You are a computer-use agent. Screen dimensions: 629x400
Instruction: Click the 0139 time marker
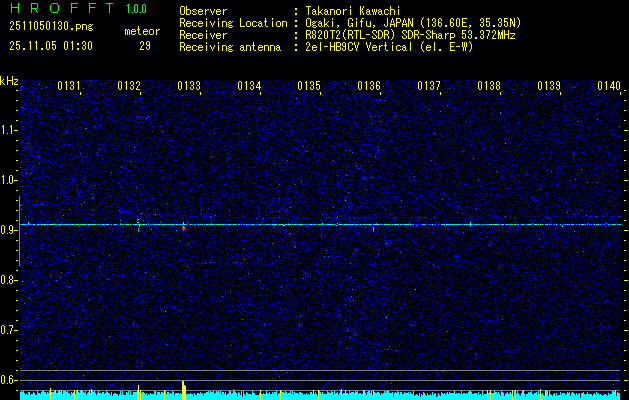click(x=549, y=85)
